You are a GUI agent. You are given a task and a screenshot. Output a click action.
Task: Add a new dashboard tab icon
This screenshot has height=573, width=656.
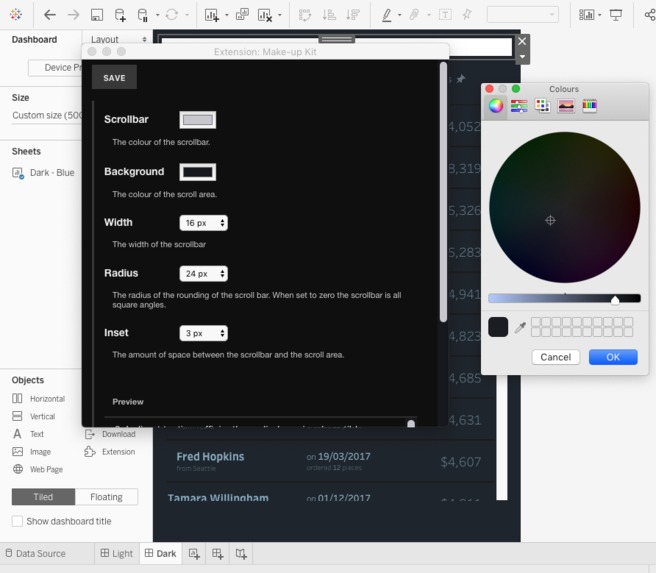click(x=218, y=554)
